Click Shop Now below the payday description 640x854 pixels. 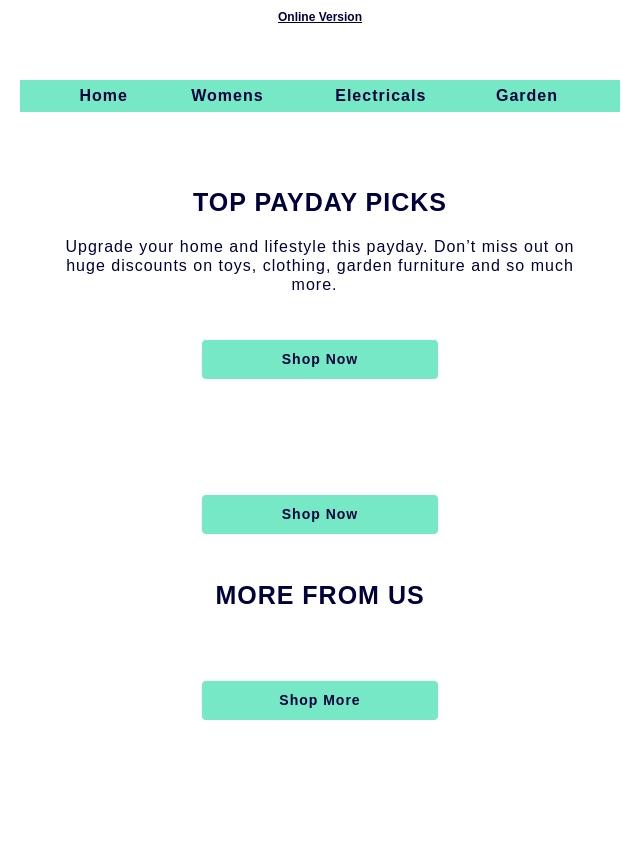coord(320,359)
